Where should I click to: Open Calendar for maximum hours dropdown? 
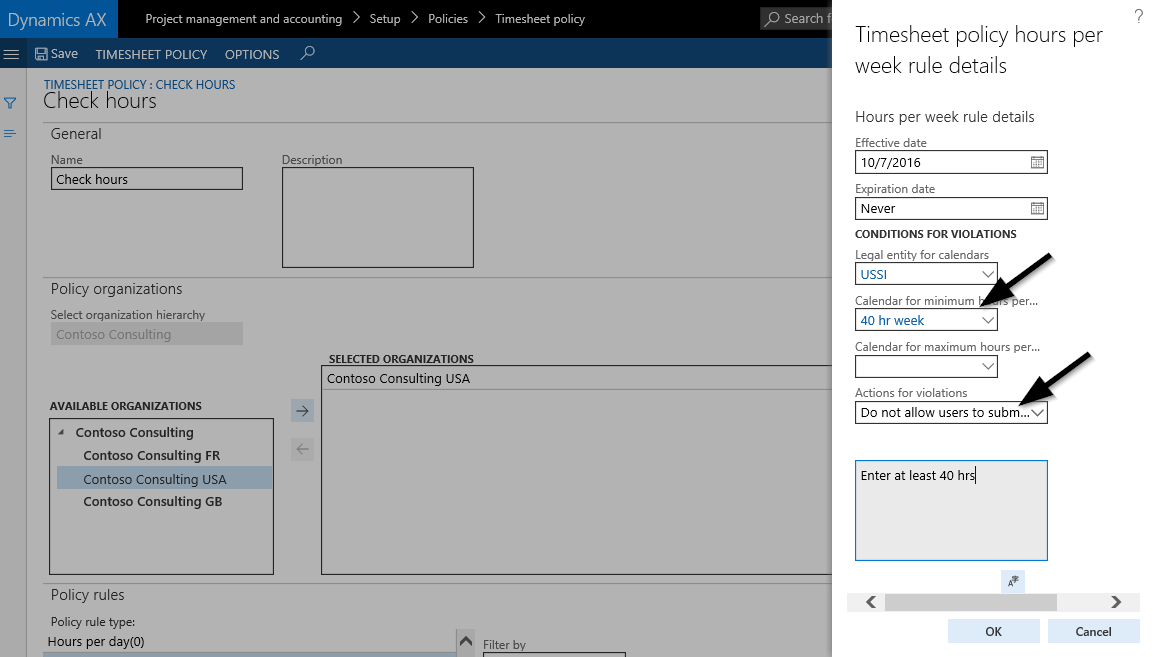(987, 367)
